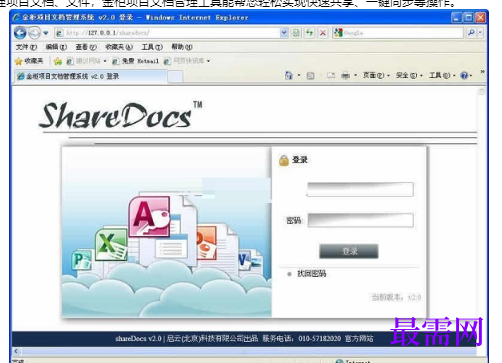The image size is (502, 363).
Task: Click the Home icon in command bar
Action: [x=288, y=76]
